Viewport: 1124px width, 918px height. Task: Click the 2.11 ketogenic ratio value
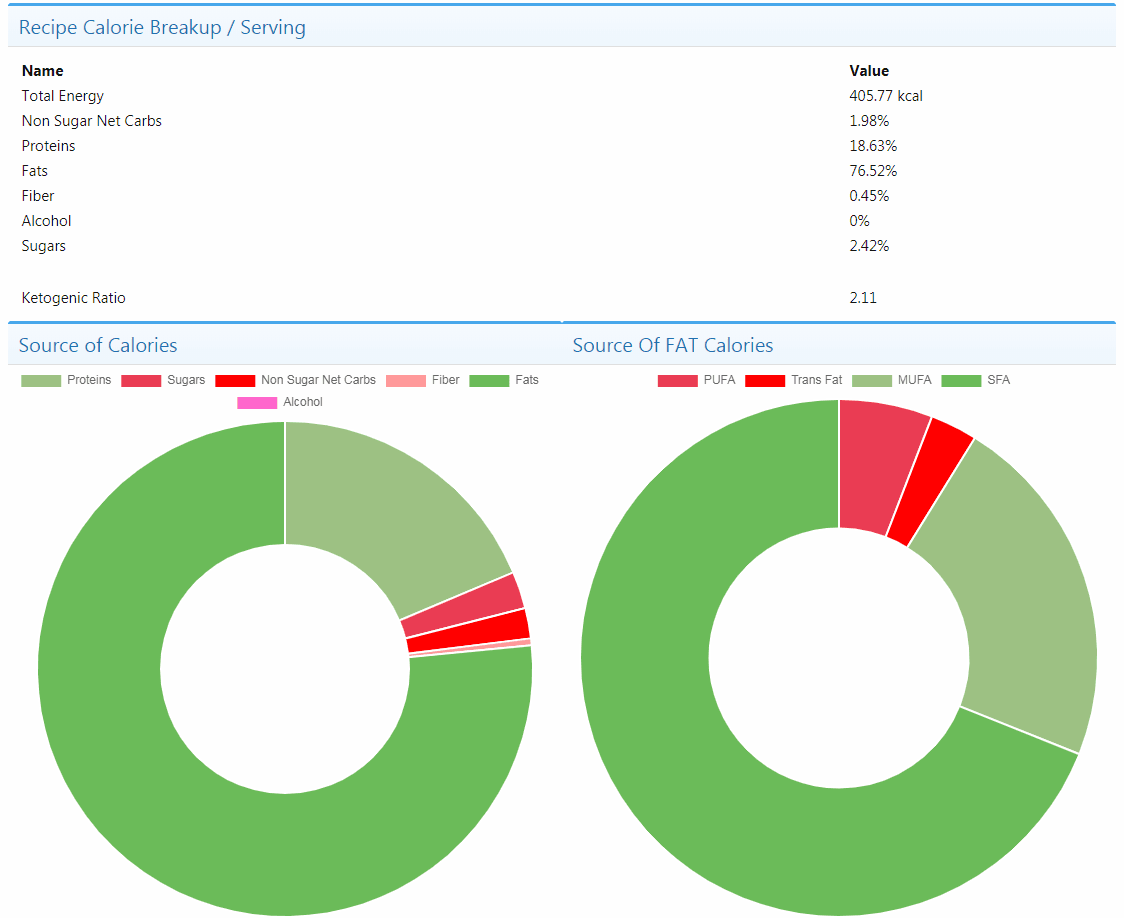coord(863,298)
